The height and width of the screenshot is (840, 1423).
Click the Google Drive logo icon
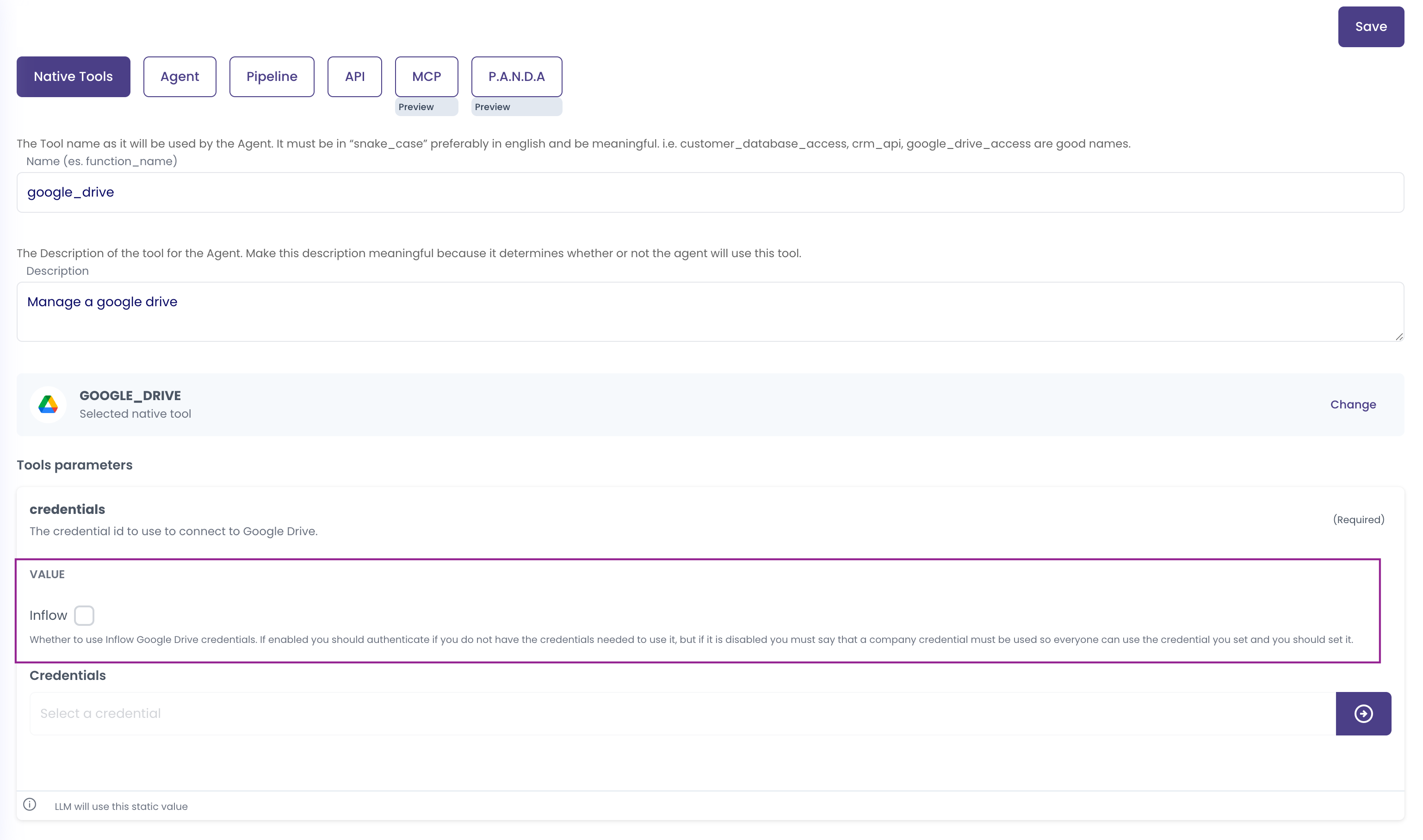[48, 404]
